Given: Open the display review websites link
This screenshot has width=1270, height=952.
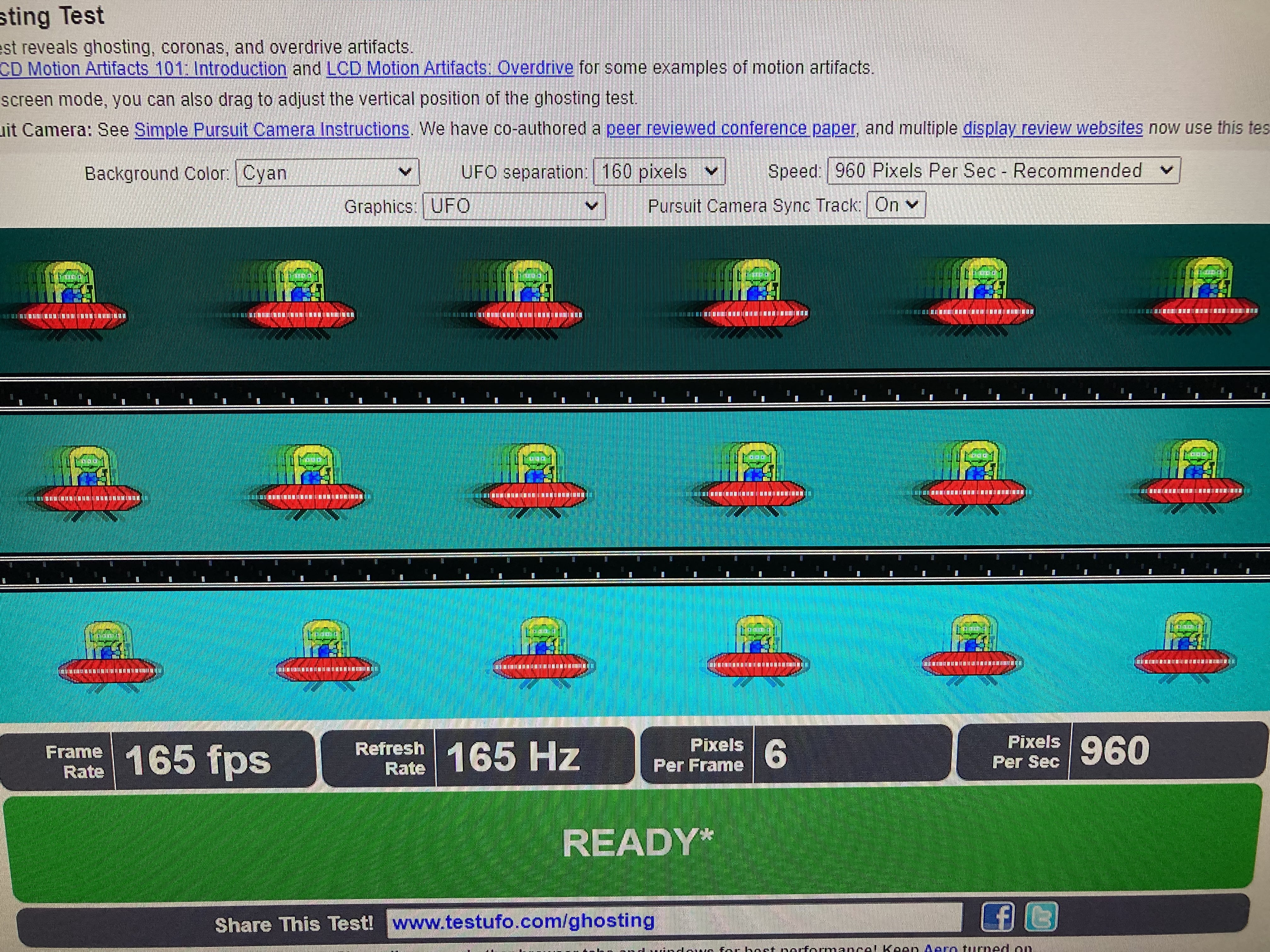Looking at the screenshot, I should click(x=1052, y=127).
